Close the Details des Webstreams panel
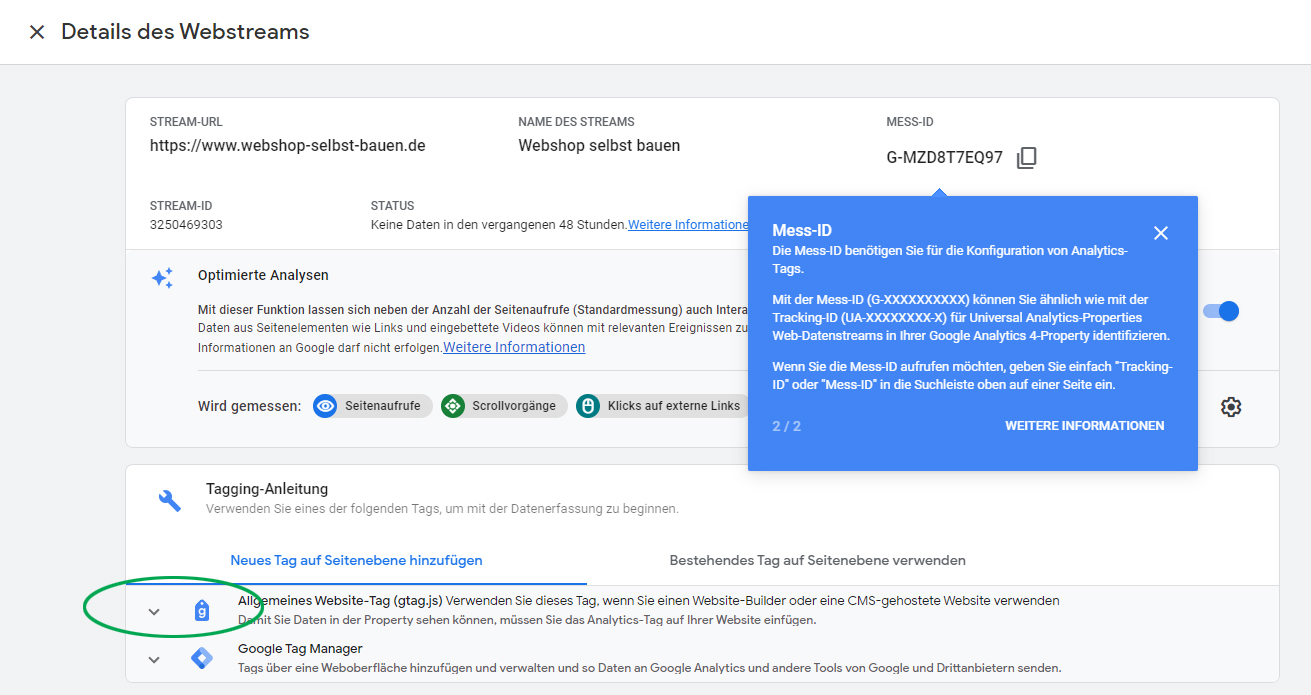This screenshot has width=1311, height=695. [37, 32]
